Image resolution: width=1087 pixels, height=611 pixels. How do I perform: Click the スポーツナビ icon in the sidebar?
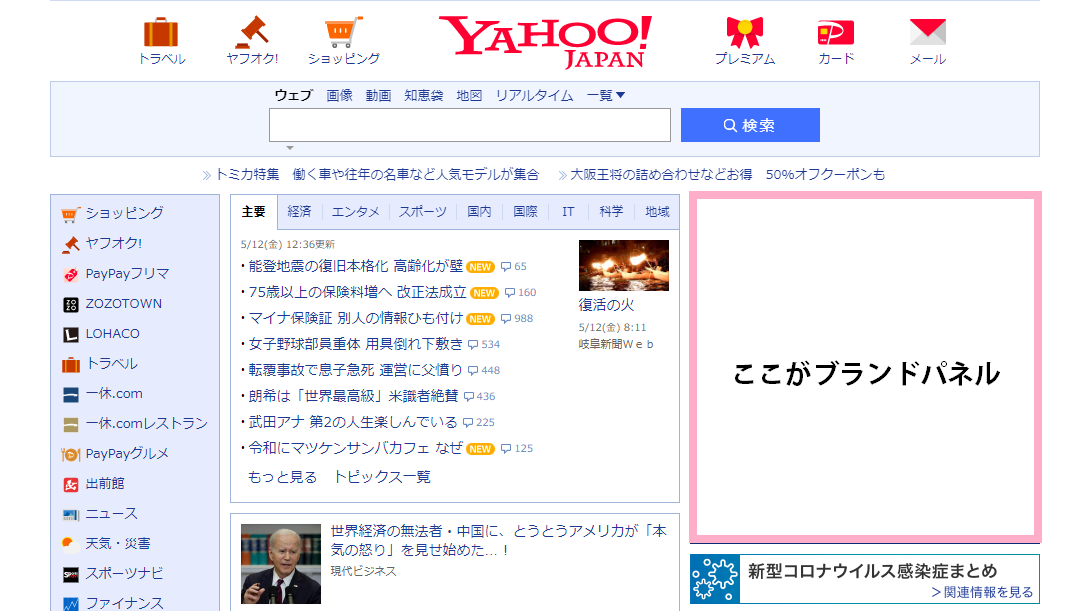tap(71, 574)
